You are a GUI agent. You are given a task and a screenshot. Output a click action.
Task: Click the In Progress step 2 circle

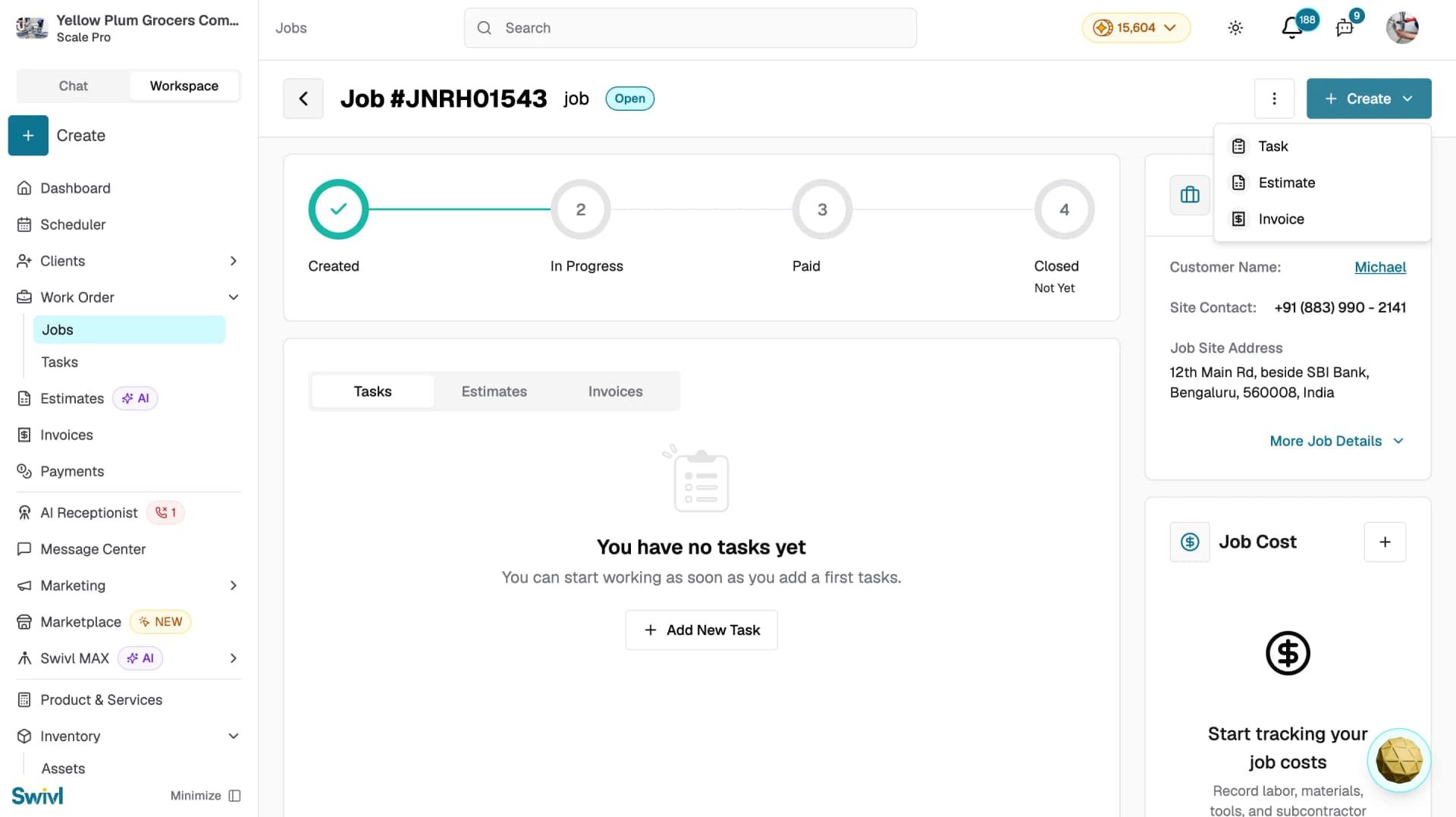pos(580,209)
